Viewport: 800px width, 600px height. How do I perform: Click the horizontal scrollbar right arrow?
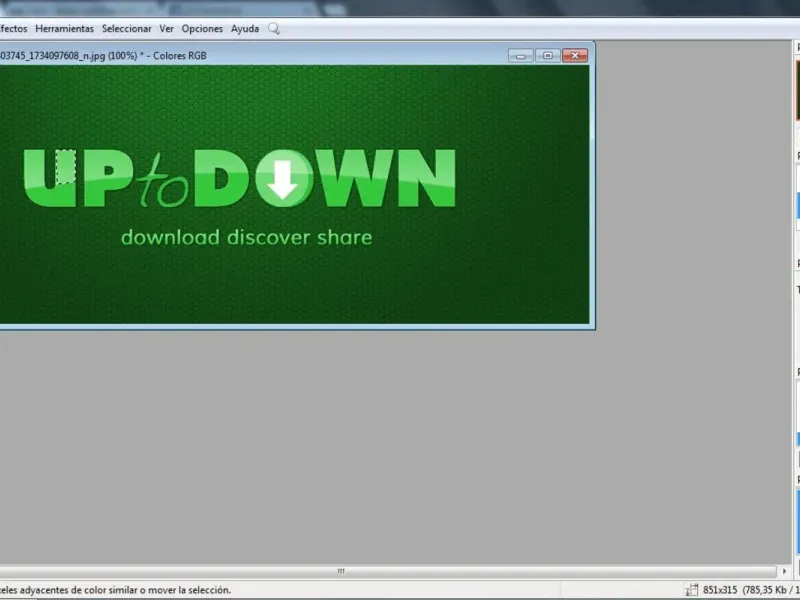pyautogui.click(x=785, y=571)
